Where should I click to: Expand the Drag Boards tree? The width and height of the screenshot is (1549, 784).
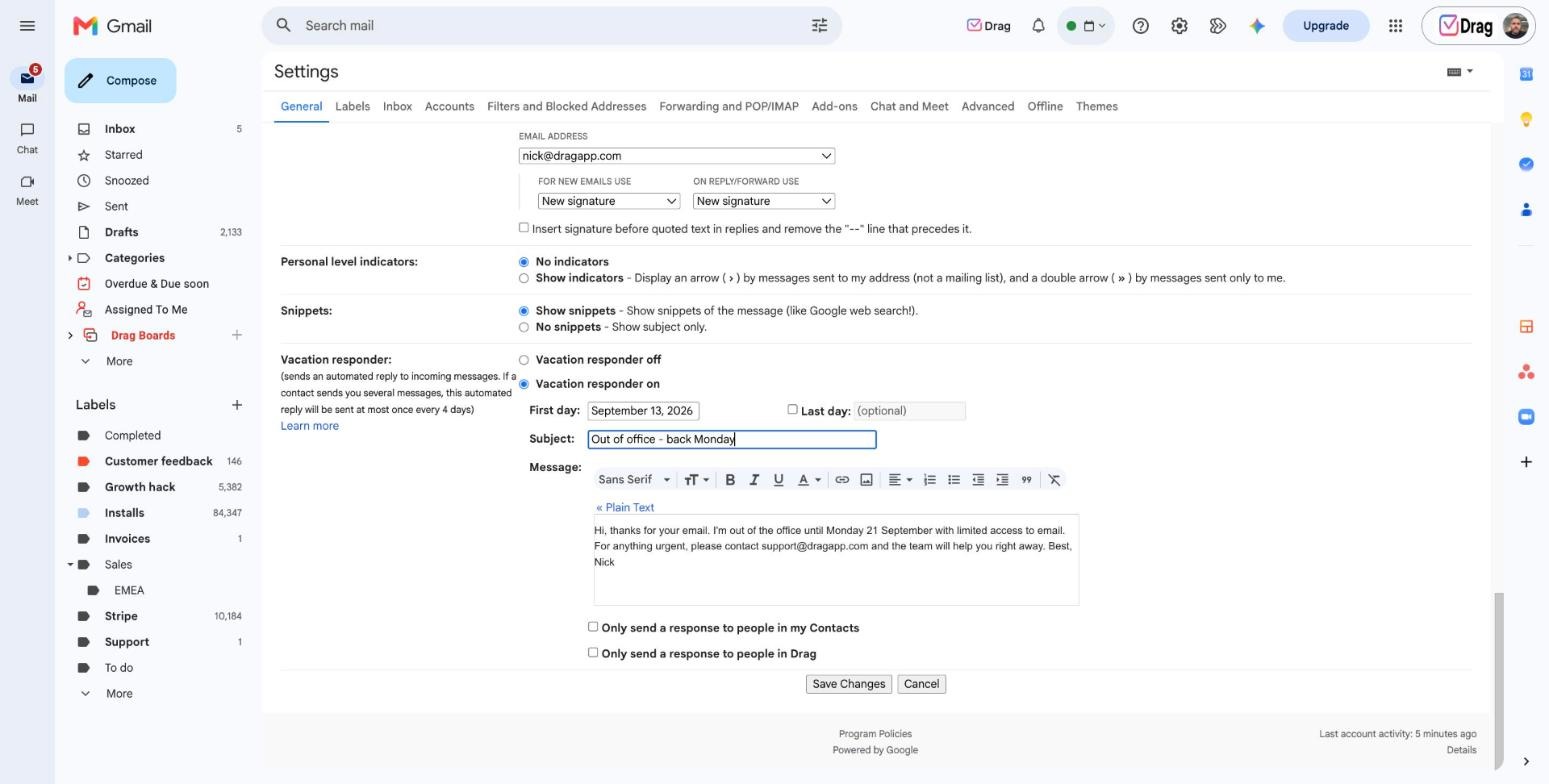70,336
